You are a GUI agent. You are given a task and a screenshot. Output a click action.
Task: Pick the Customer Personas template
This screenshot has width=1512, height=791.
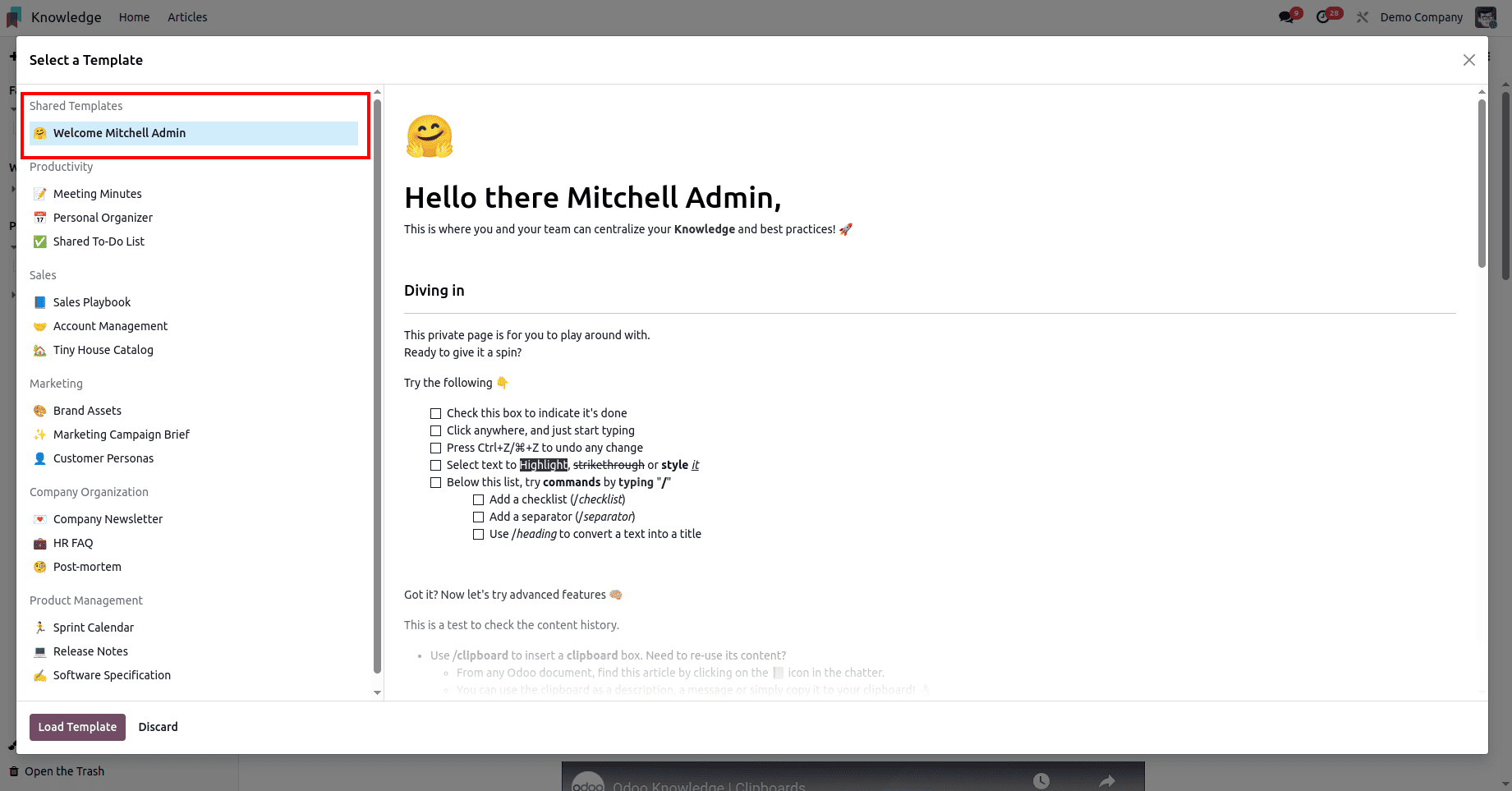194,458
